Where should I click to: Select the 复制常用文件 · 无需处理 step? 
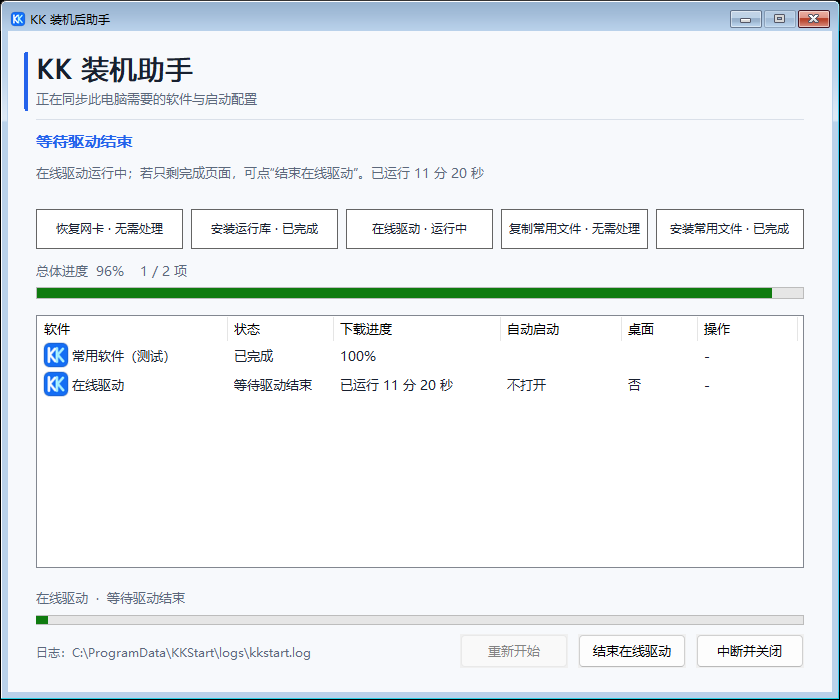(574, 229)
